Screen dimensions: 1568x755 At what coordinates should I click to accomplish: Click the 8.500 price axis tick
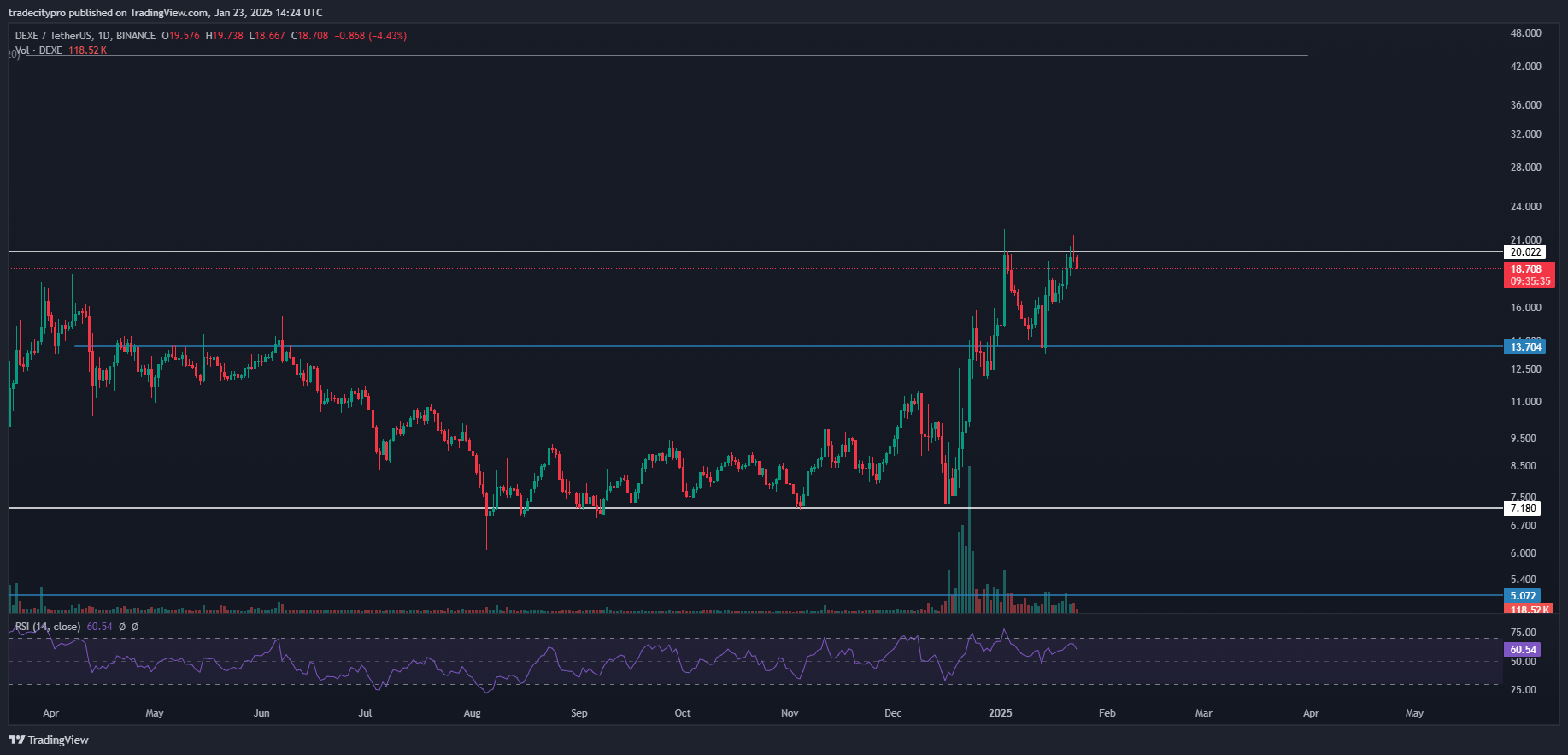tap(1523, 466)
